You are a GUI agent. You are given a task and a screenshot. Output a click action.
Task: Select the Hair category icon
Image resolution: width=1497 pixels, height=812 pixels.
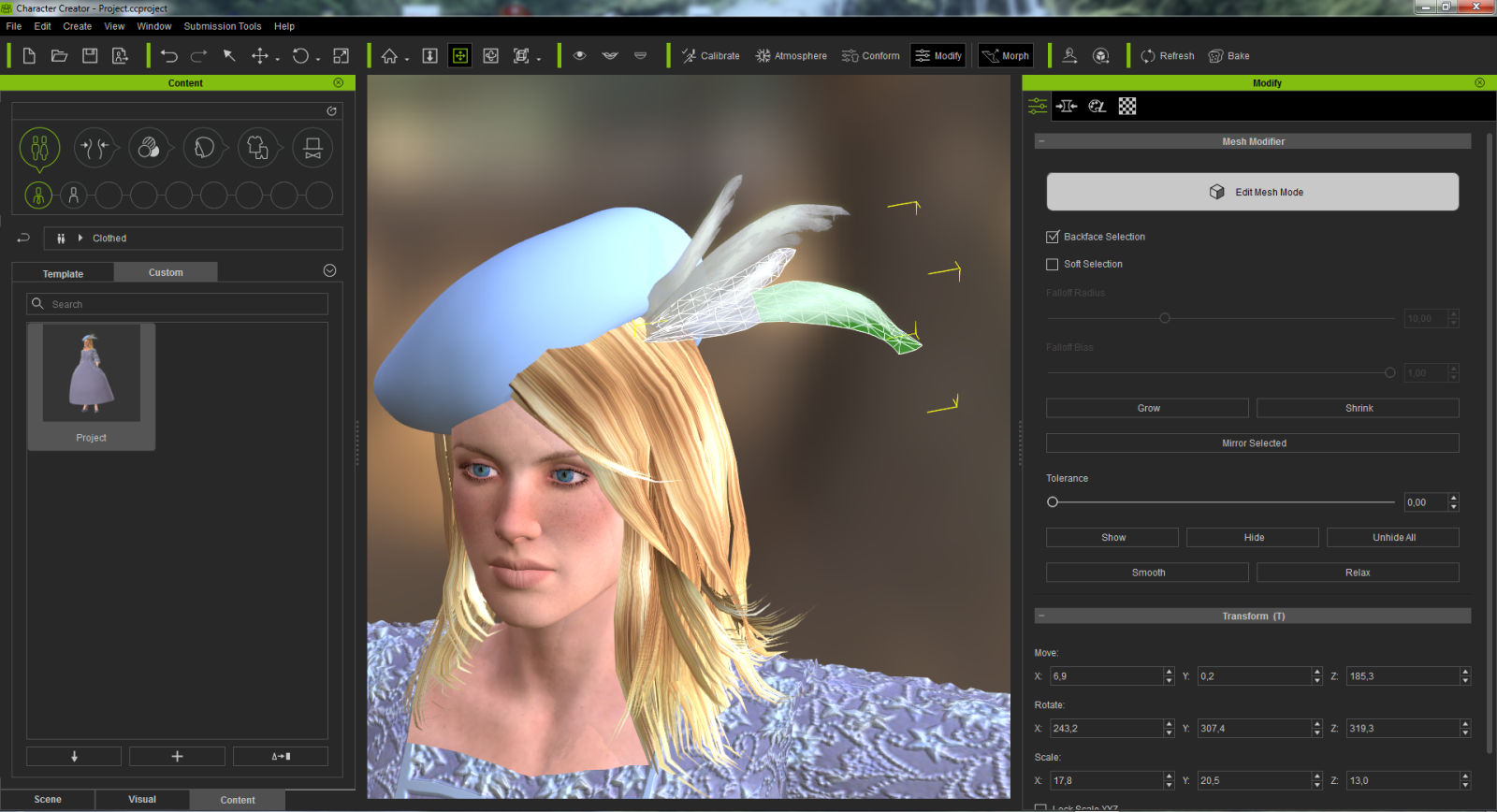click(x=203, y=148)
